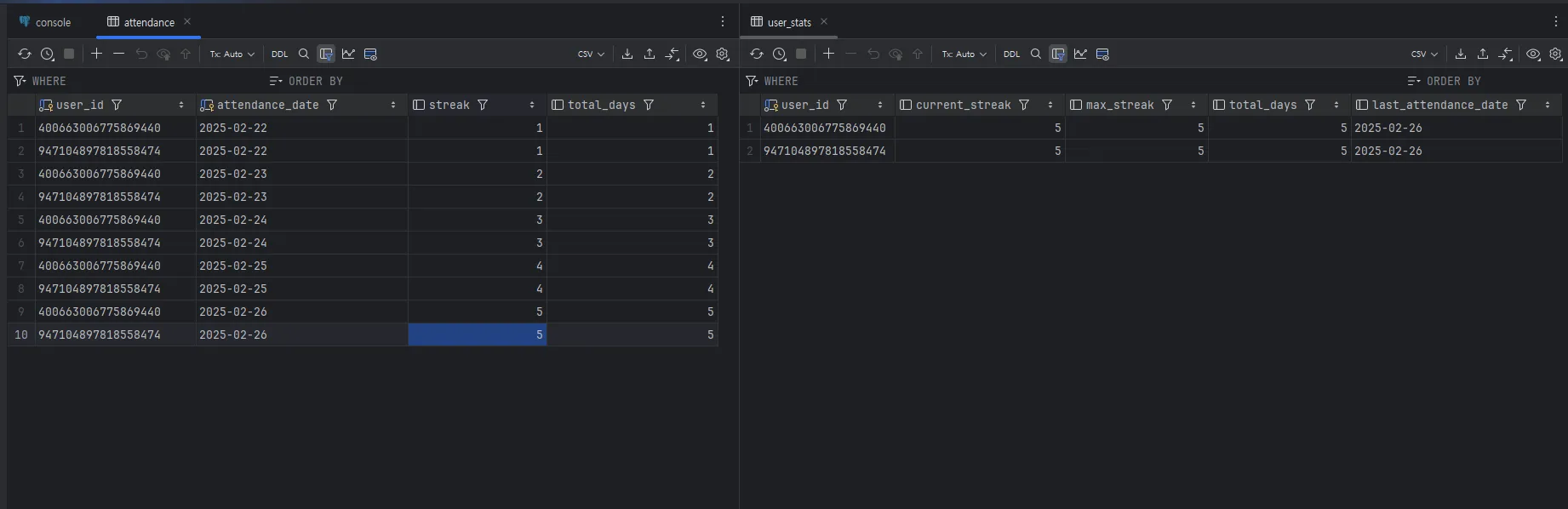Reload the attendance table data
1568x509 pixels.
pyautogui.click(x=25, y=54)
